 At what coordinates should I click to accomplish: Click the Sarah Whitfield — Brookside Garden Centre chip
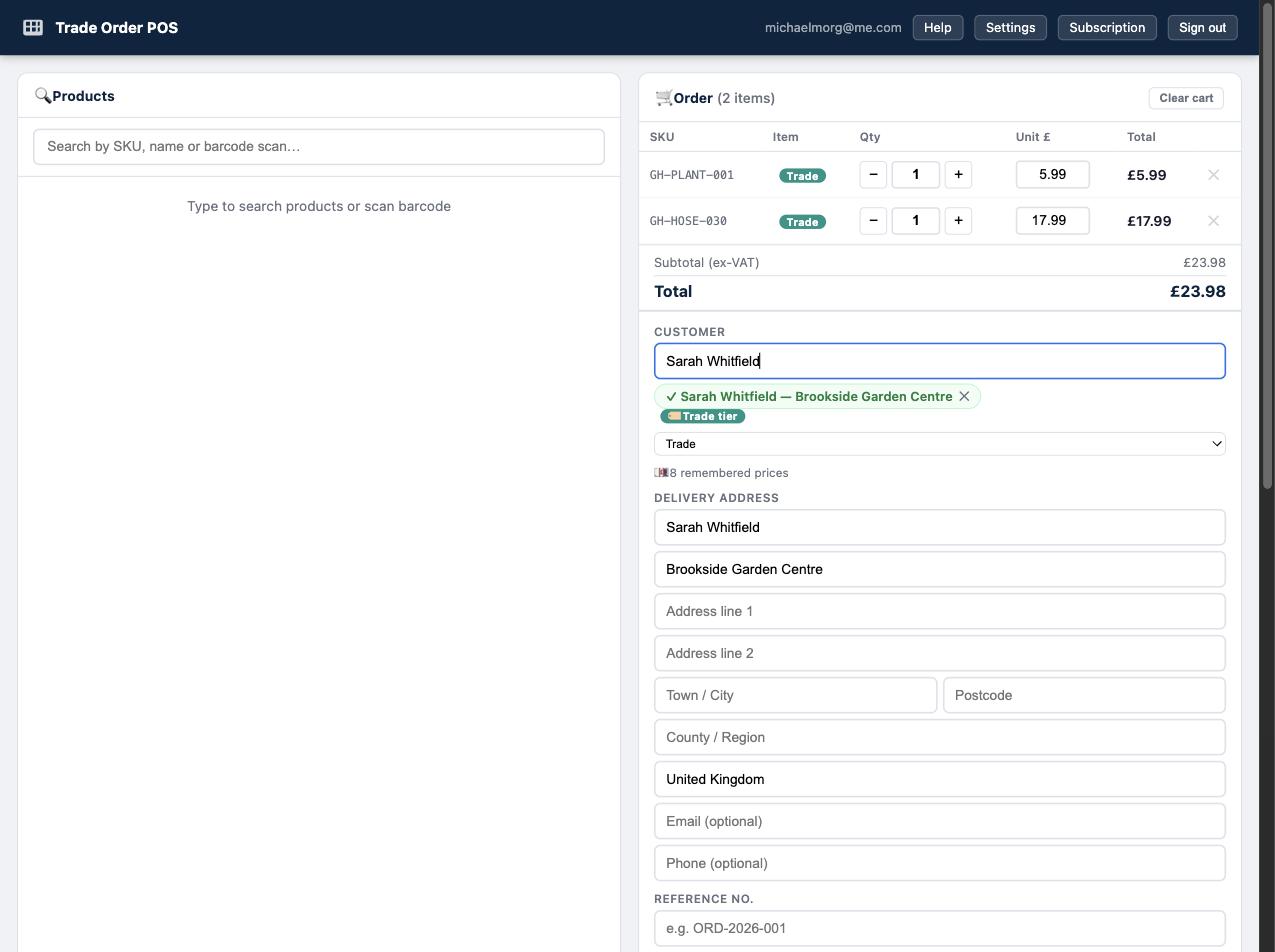click(x=817, y=396)
